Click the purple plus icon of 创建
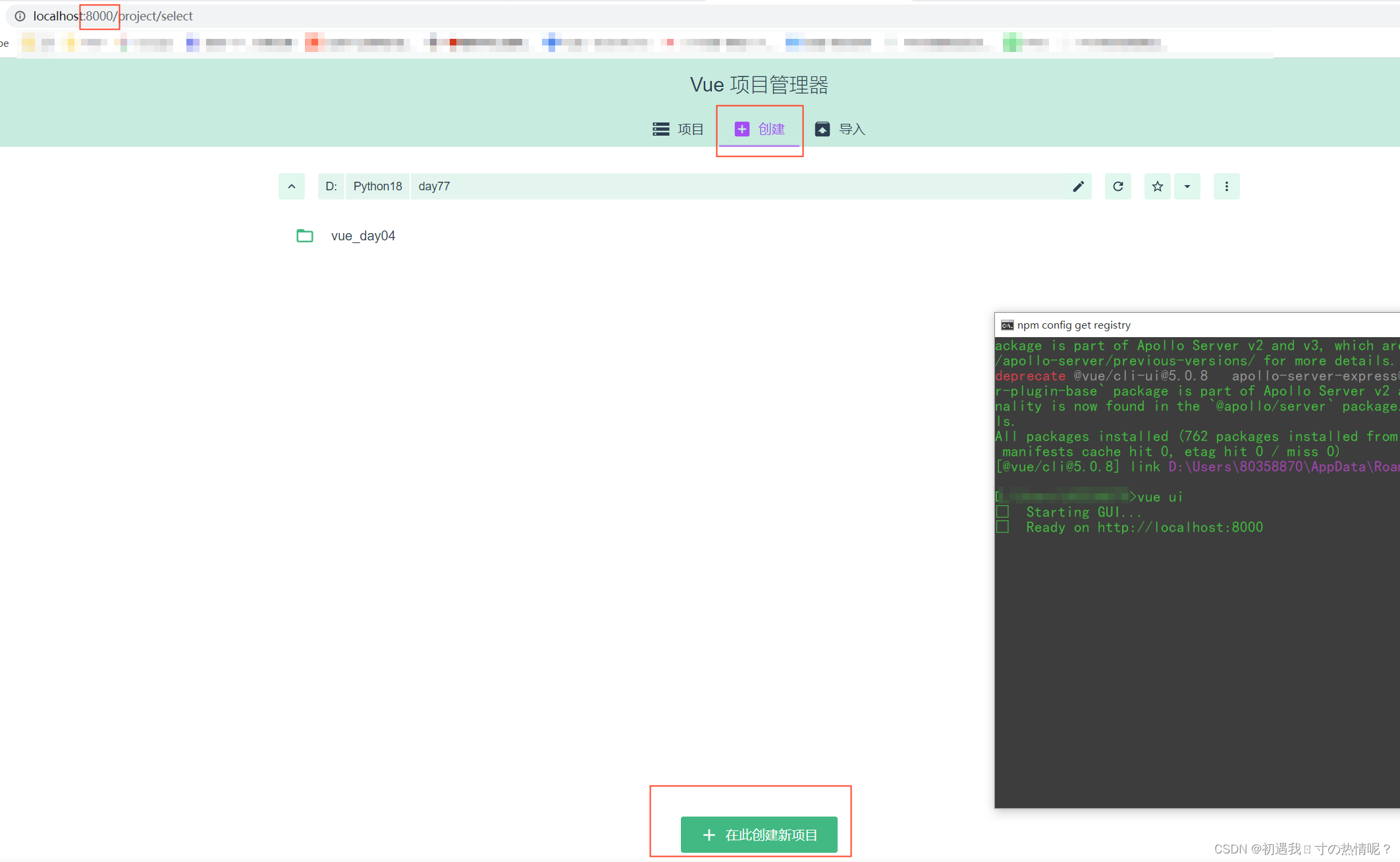This screenshot has height=862, width=1400. (742, 129)
